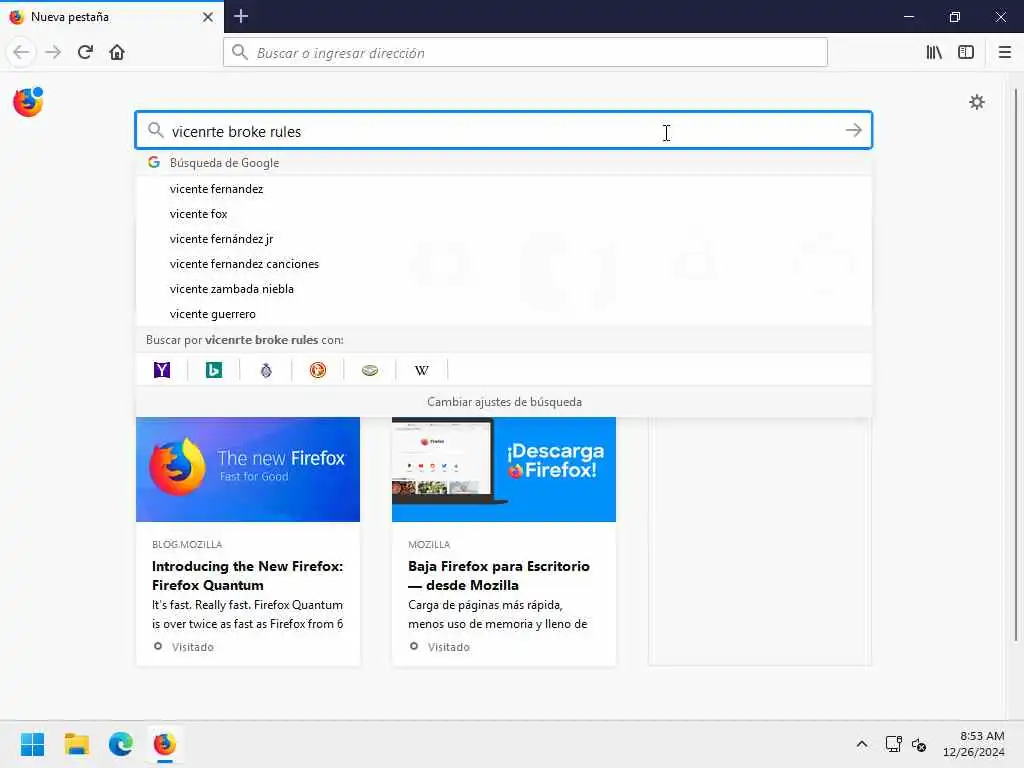1024x768 pixels.
Task: Open Introducing the New Firefox article
Action: 248,575
